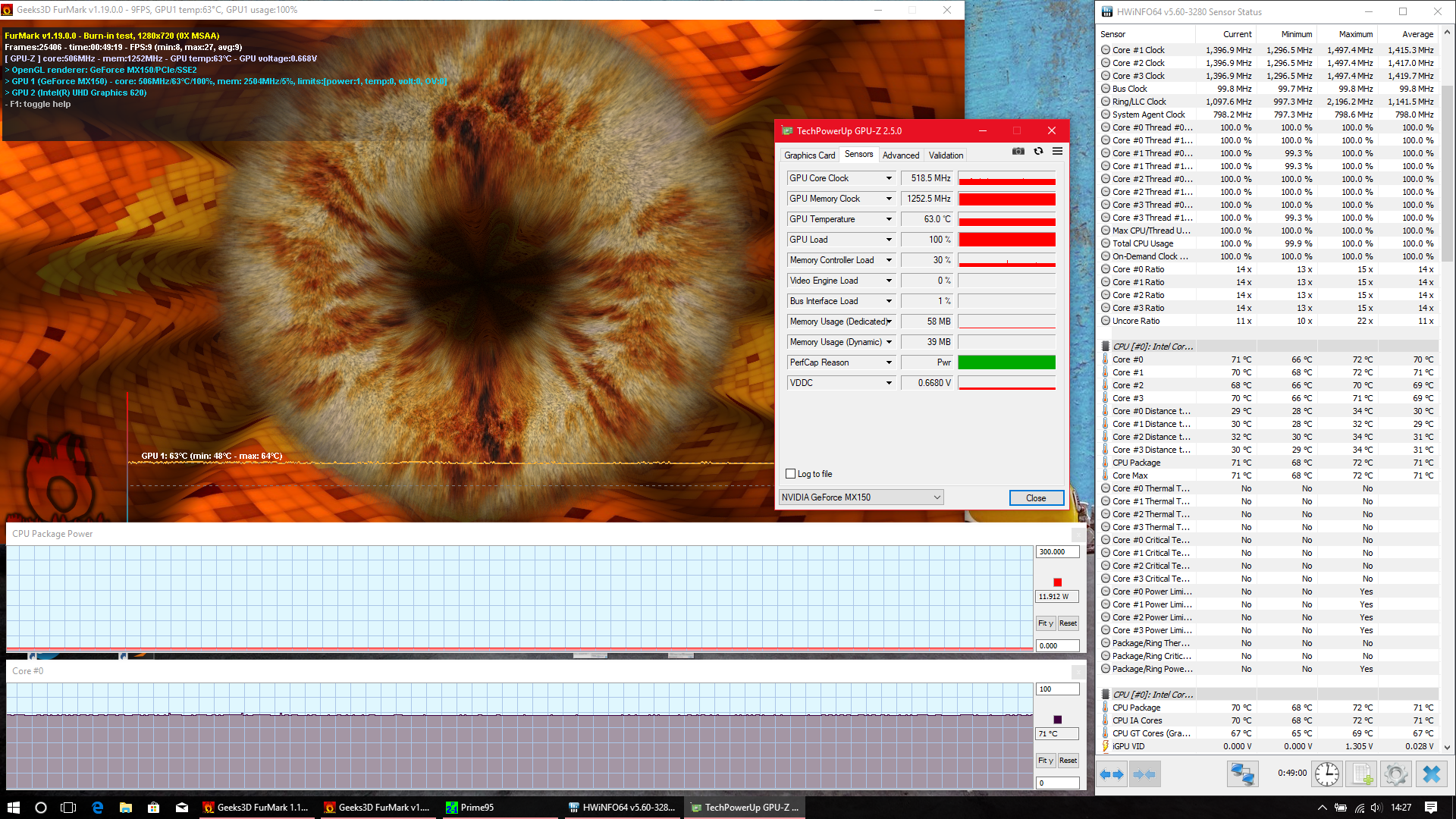Click CPU Package Power maximum value field

coord(1056,552)
